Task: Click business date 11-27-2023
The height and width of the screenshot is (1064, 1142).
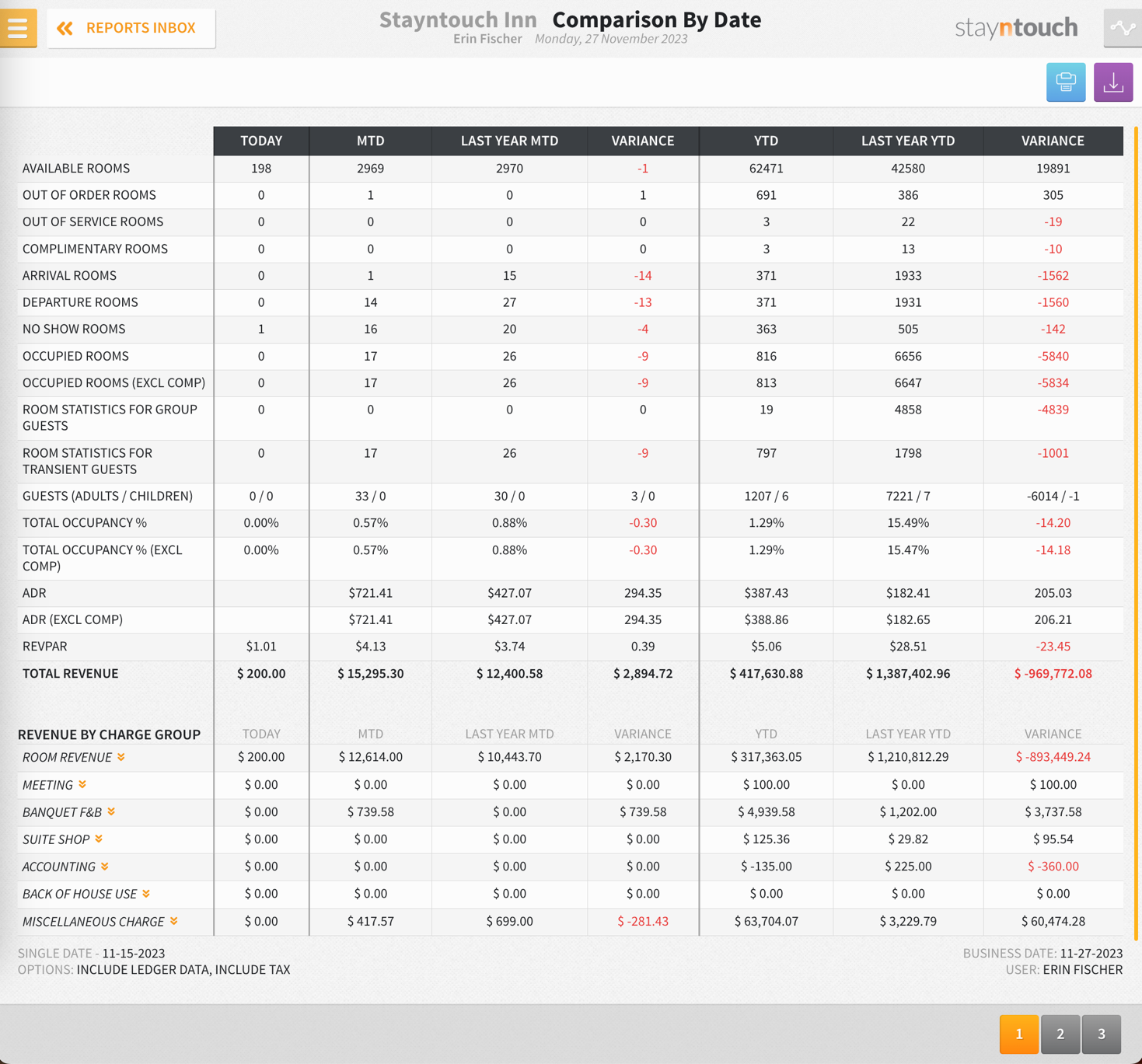Action: (x=1091, y=954)
